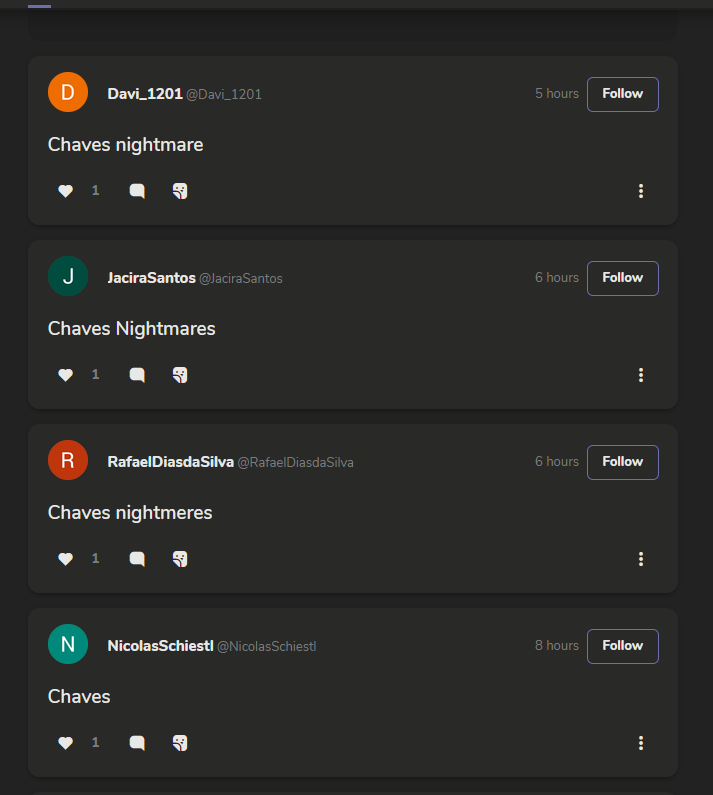Click the share icon on Davi_1201's post
The width and height of the screenshot is (713, 795).
click(180, 191)
